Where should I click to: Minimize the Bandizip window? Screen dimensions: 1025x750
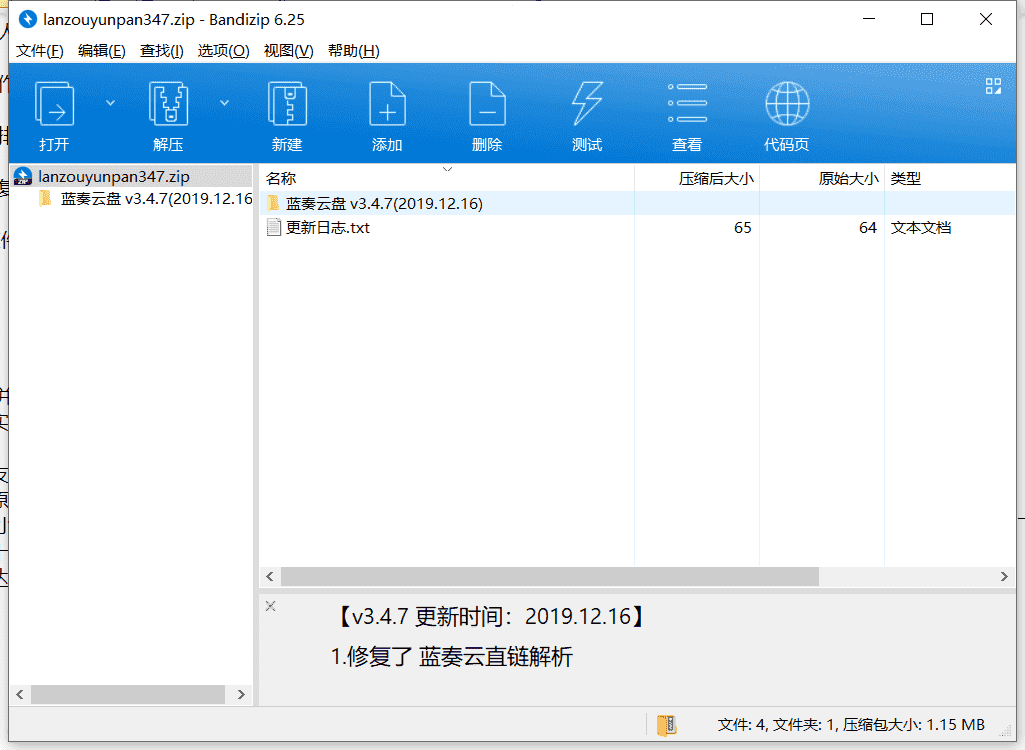click(869, 20)
